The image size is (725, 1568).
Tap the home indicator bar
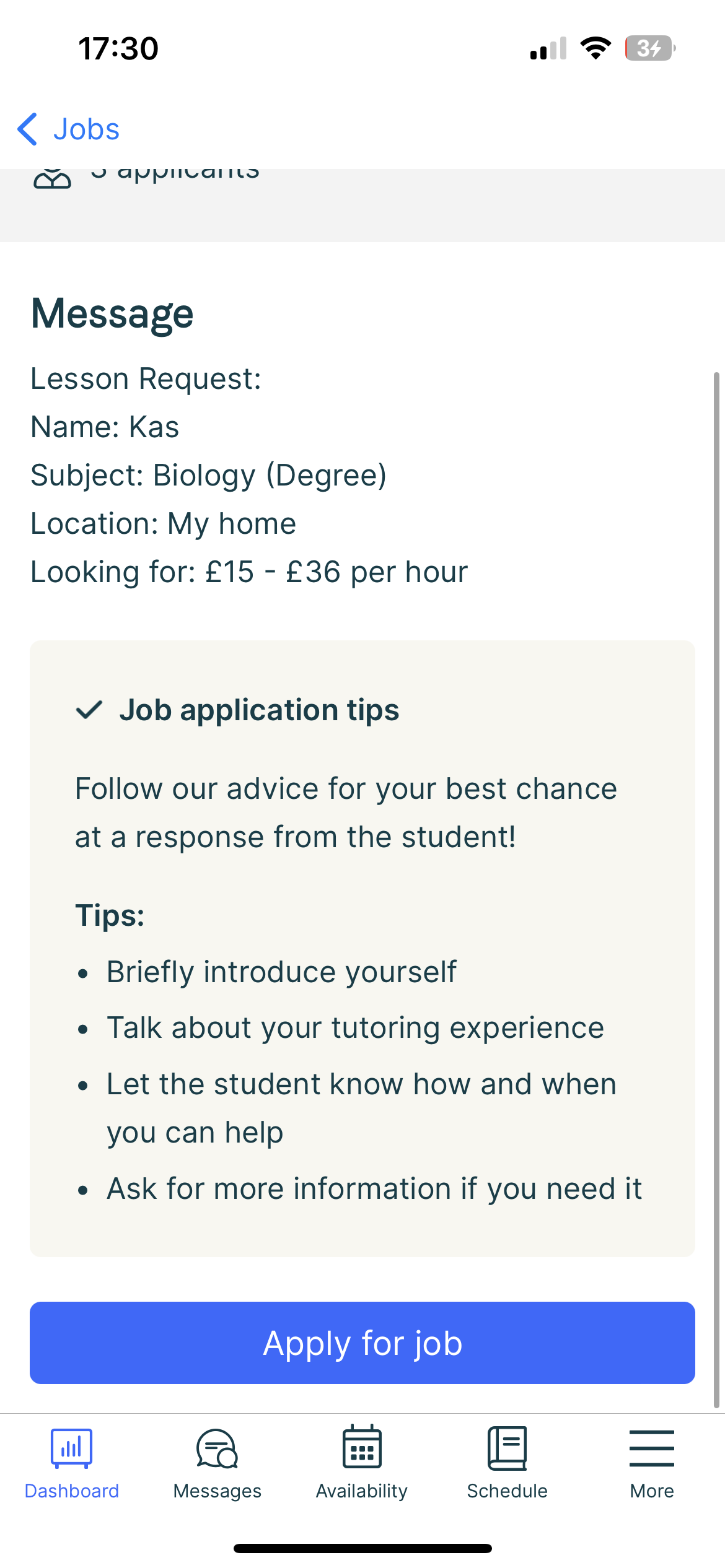362,1548
